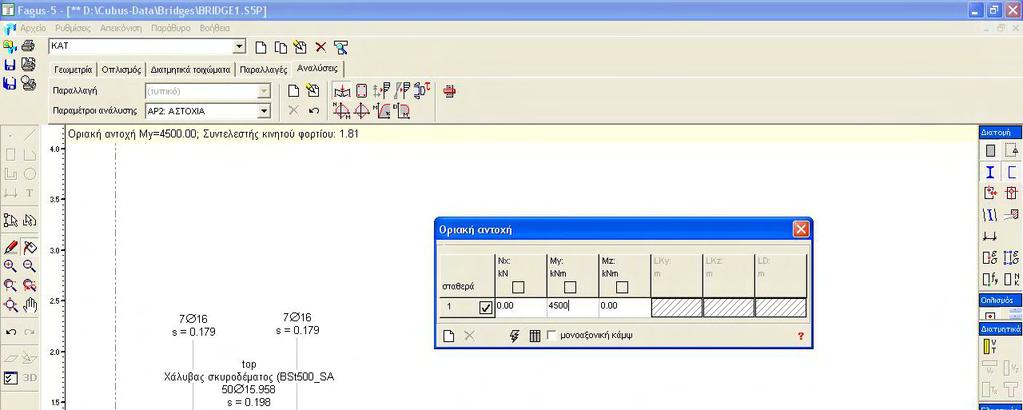Toggle the Nx column checkbox
The image size is (1023, 410).
[518, 287]
